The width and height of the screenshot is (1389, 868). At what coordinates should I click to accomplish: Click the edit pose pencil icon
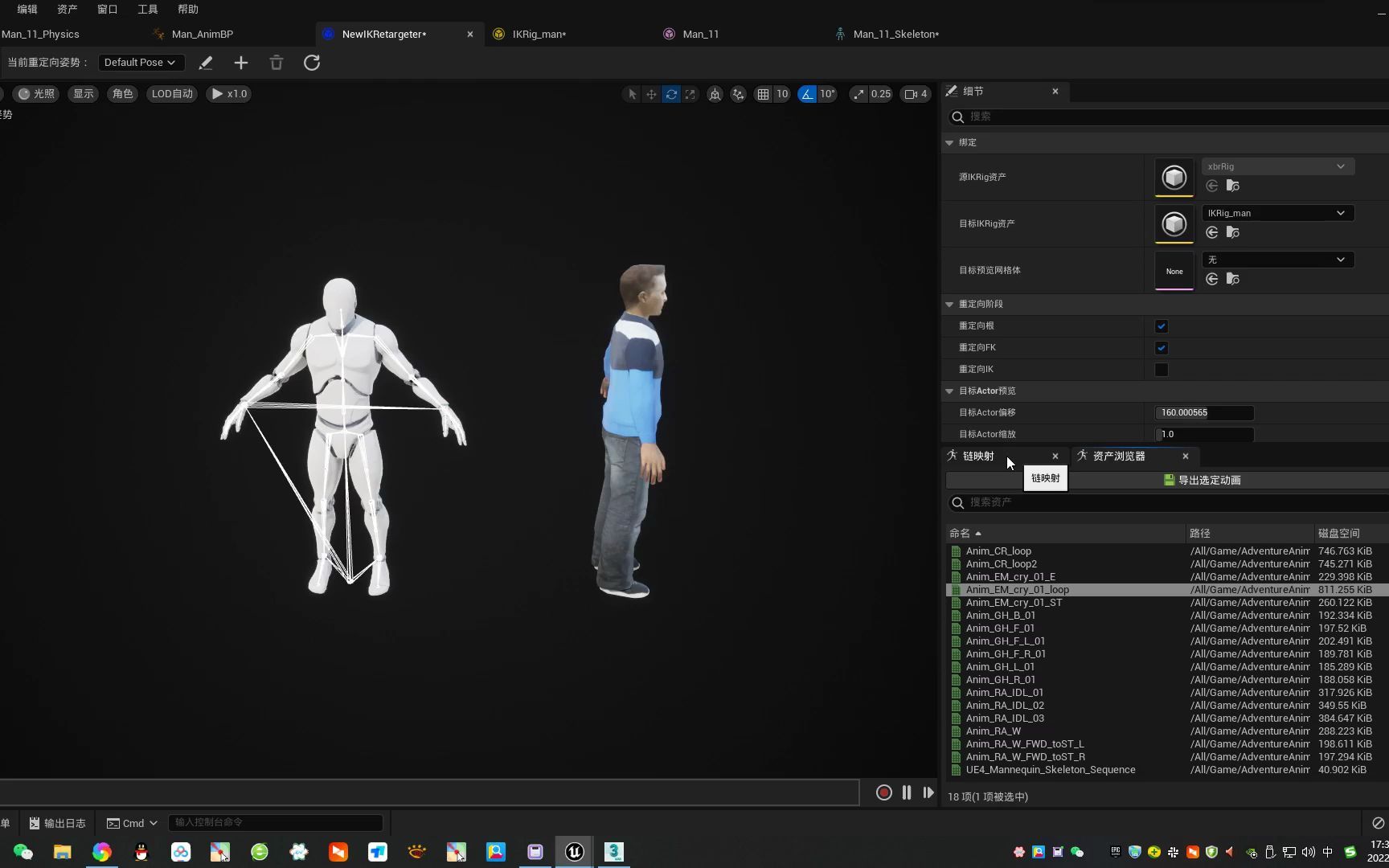pos(206,63)
